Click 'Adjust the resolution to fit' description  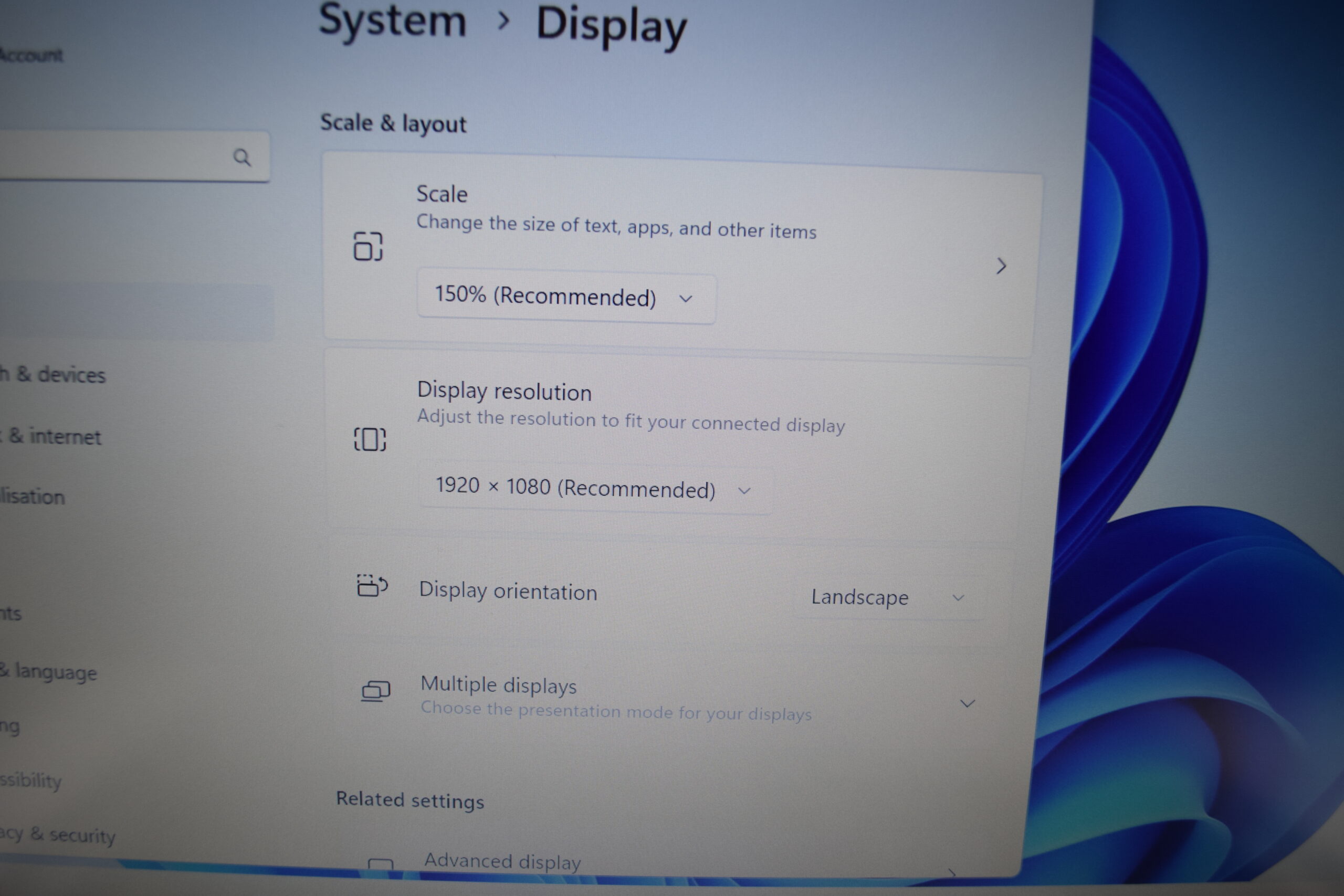pos(631,421)
